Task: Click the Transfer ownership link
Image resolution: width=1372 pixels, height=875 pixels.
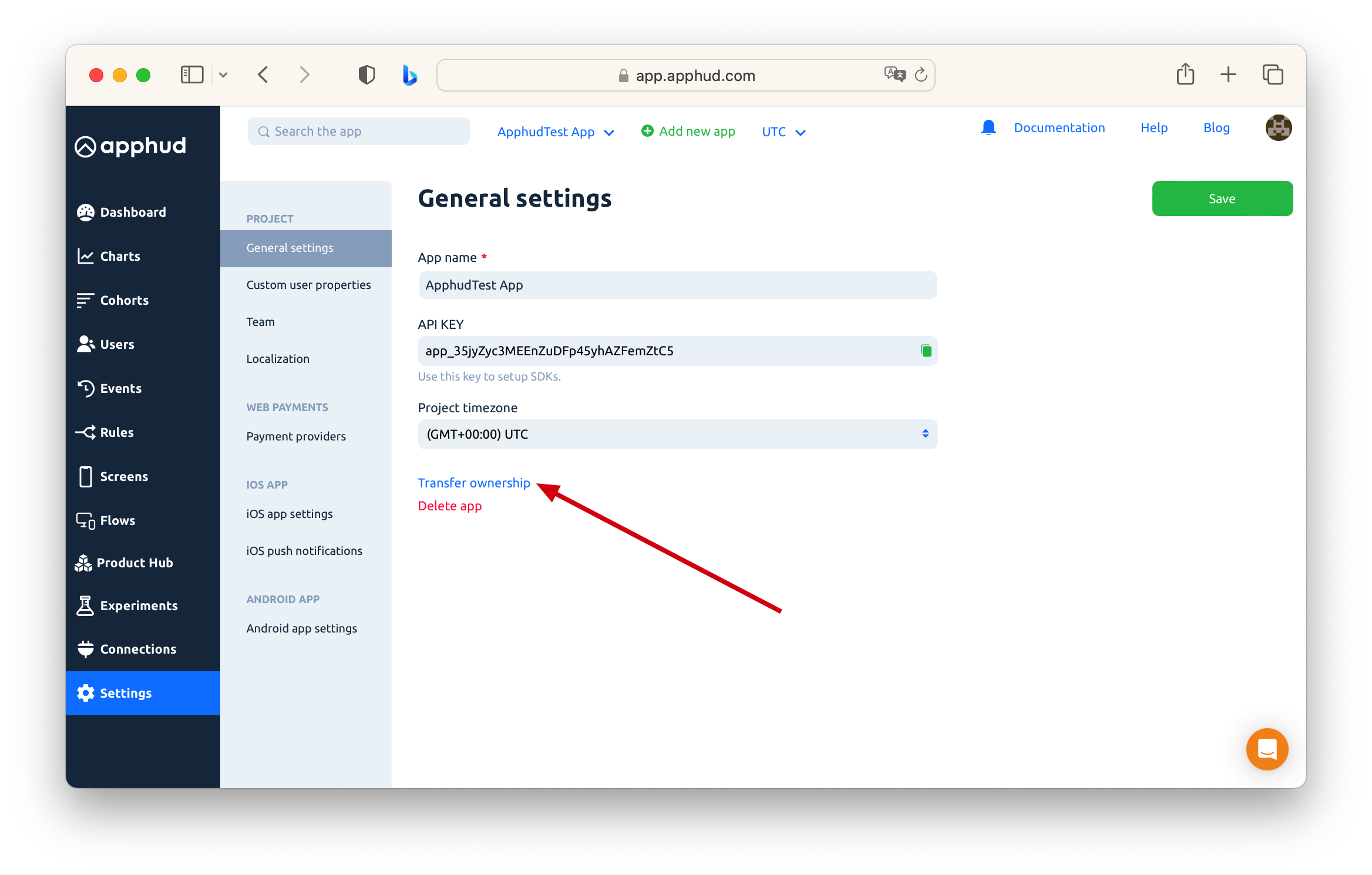Action: tap(473, 483)
